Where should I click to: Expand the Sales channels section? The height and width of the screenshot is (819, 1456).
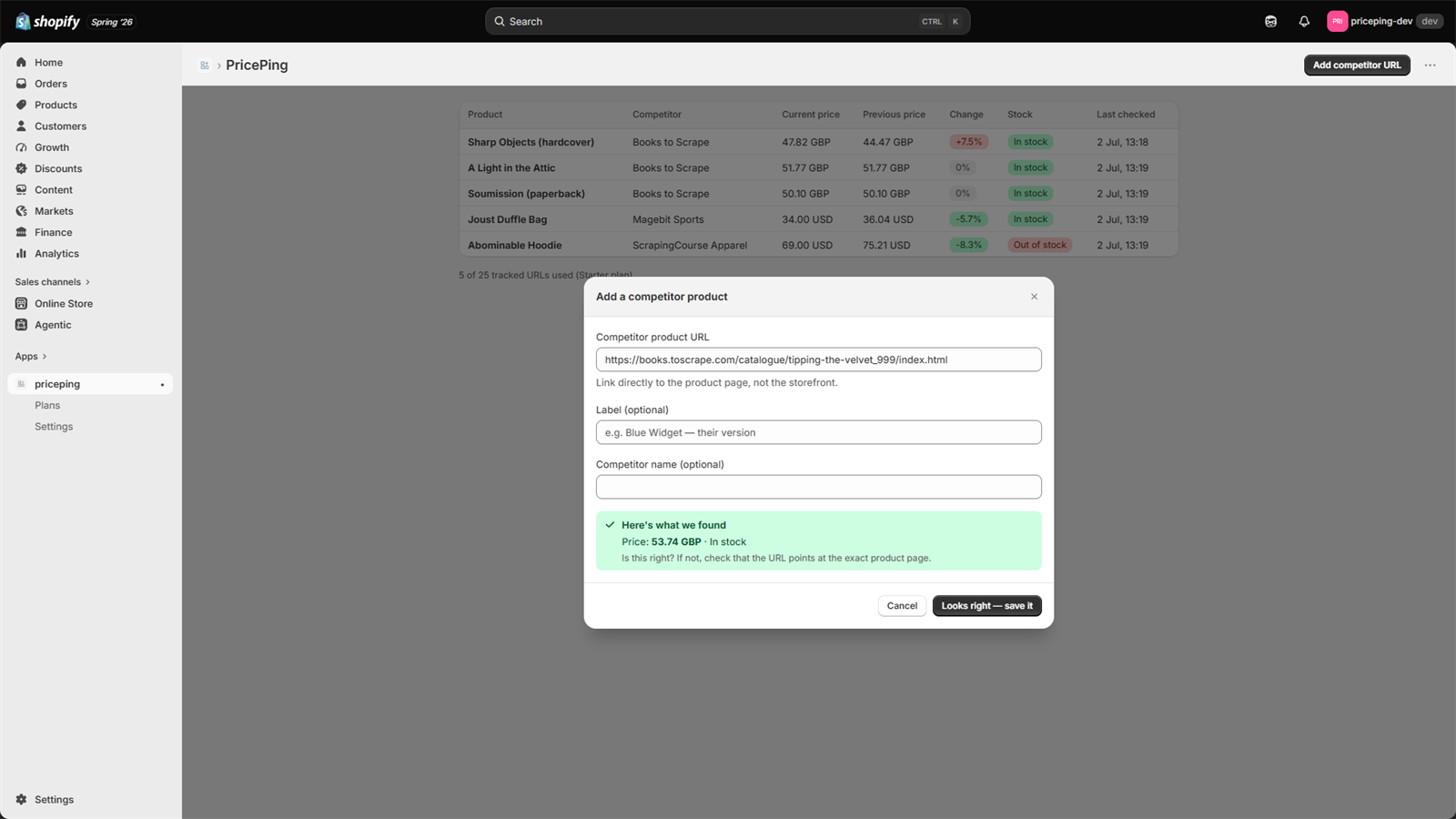click(x=53, y=282)
